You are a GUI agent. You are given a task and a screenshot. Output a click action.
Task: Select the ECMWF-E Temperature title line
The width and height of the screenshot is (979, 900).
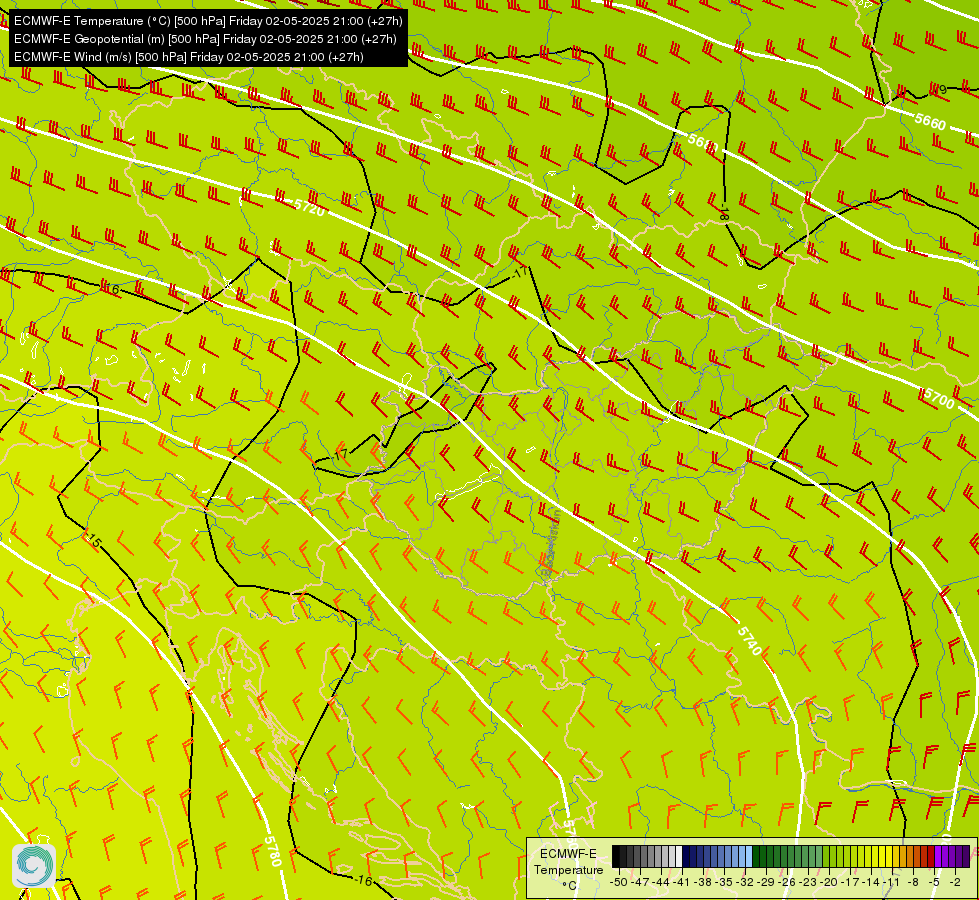208,21
